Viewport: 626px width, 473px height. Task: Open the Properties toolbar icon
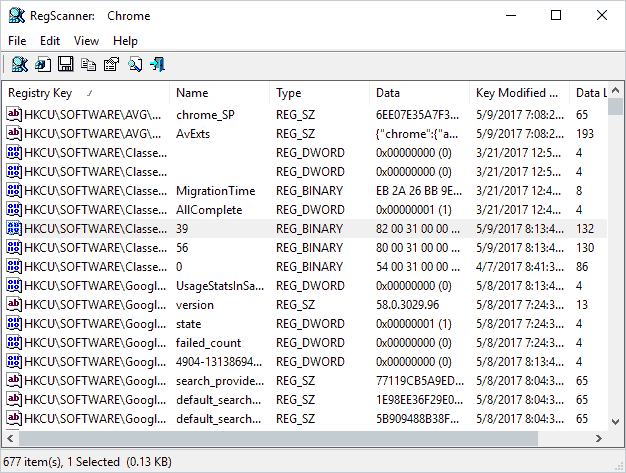click(x=111, y=64)
